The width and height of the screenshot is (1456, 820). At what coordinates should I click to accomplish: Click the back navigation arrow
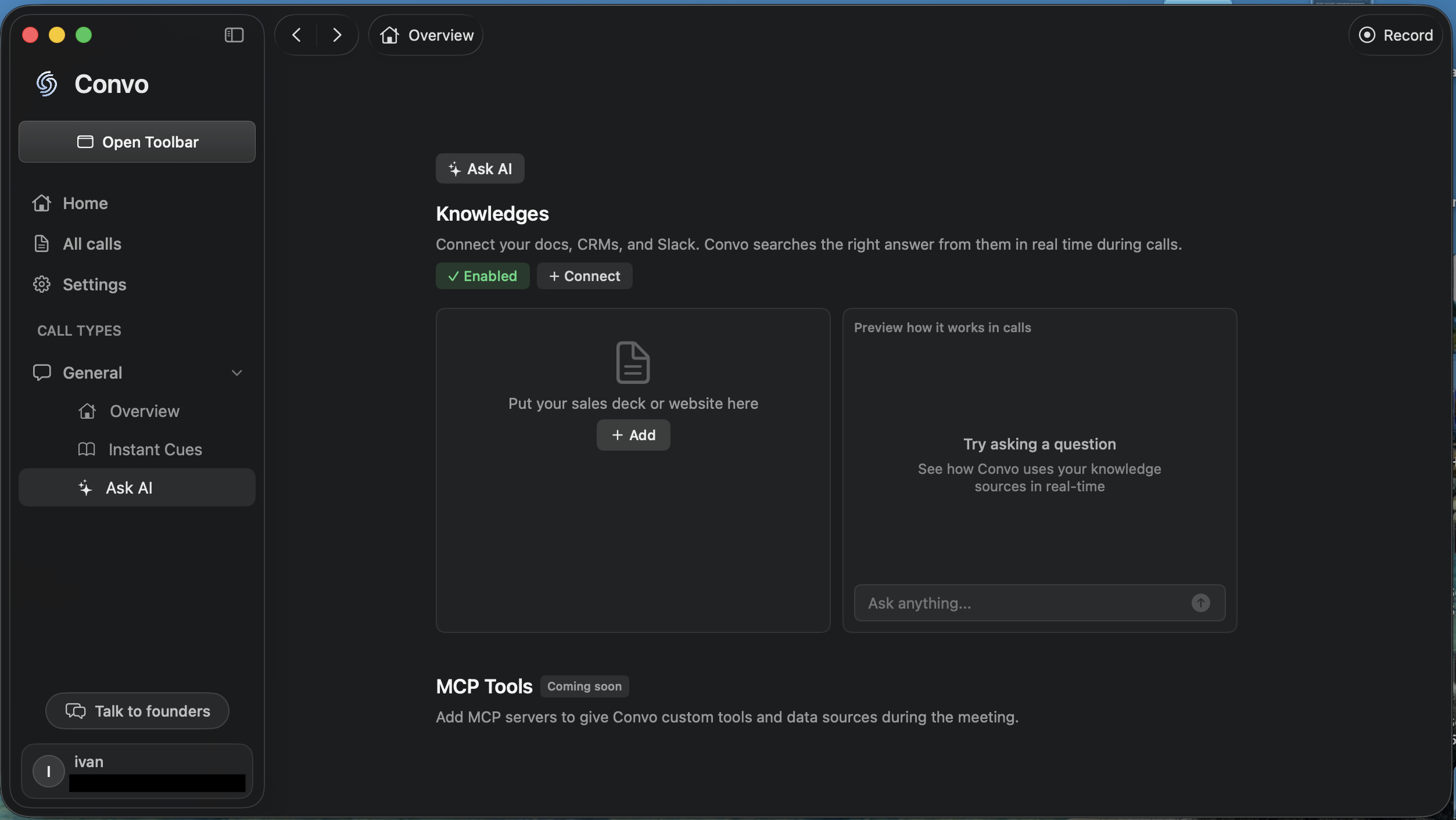coord(296,35)
